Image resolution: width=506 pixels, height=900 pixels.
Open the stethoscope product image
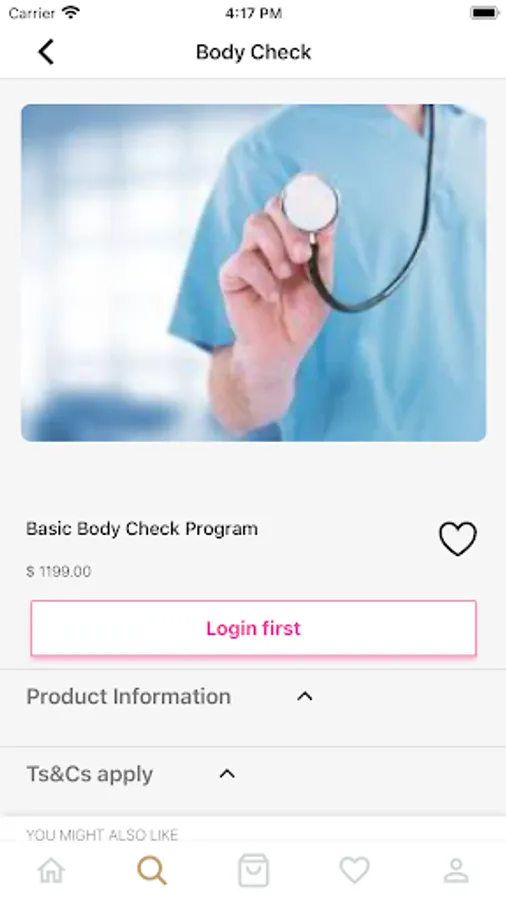pos(254,273)
